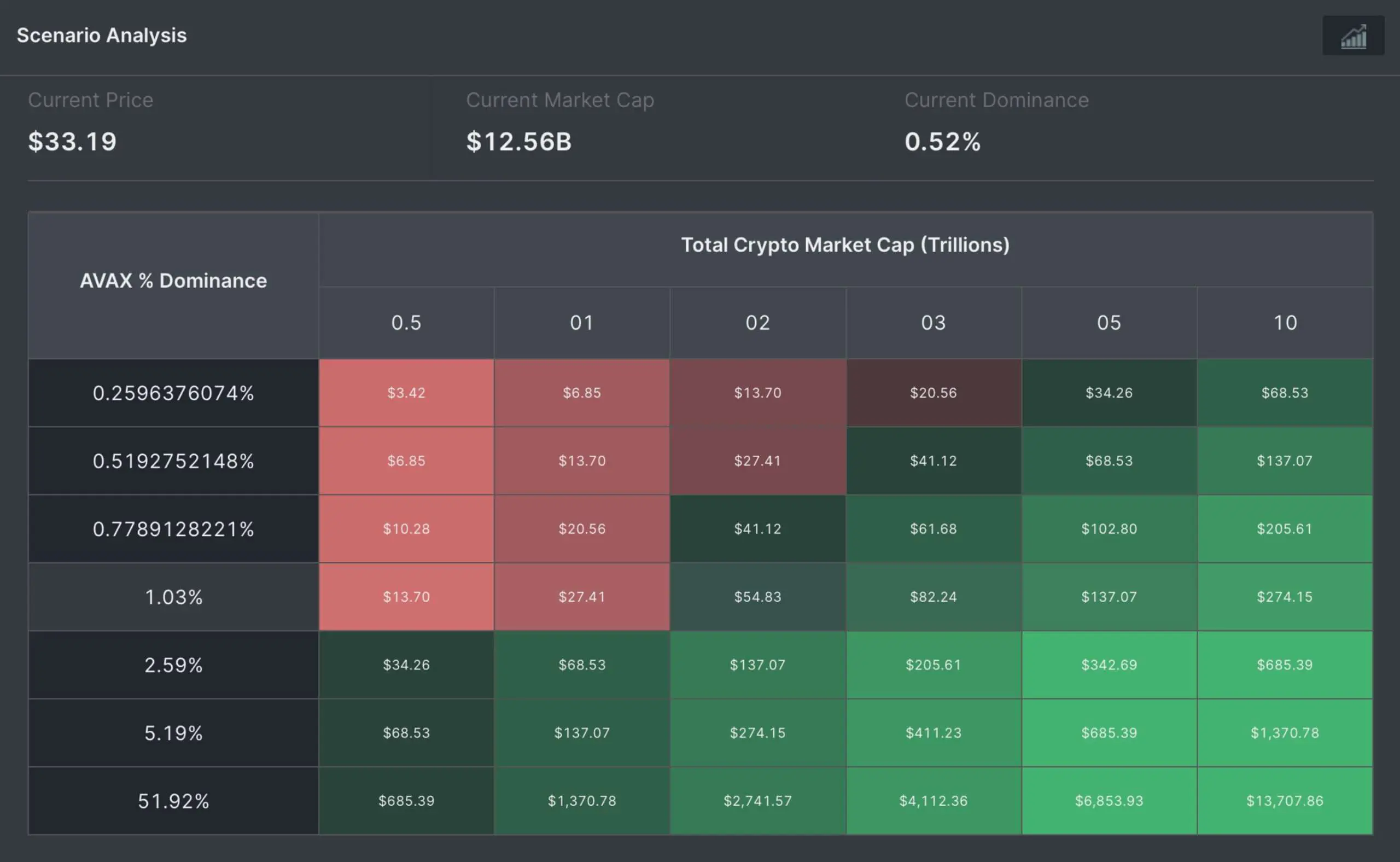Select the 0.2596376074% dominance row
The height and width of the screenshot is (862, 1400).
pos(173,393)
